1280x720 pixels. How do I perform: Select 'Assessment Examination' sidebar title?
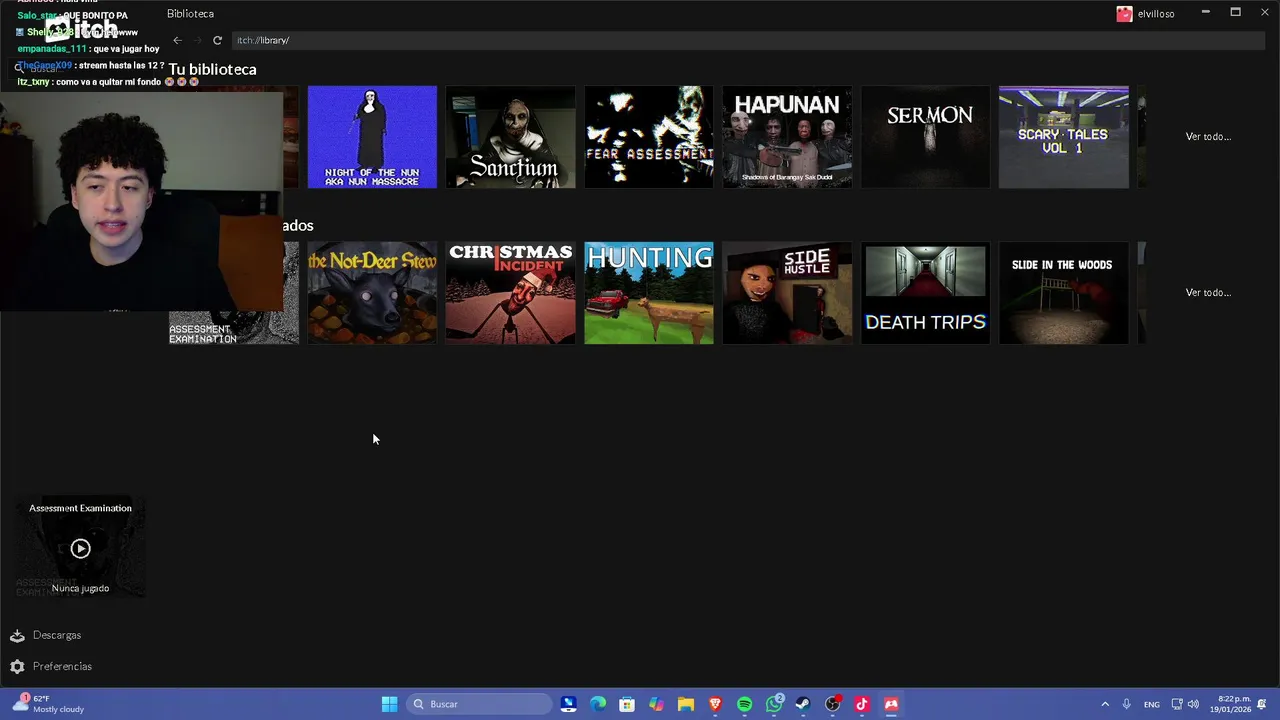pyautogui.click(x=80, y=508)
